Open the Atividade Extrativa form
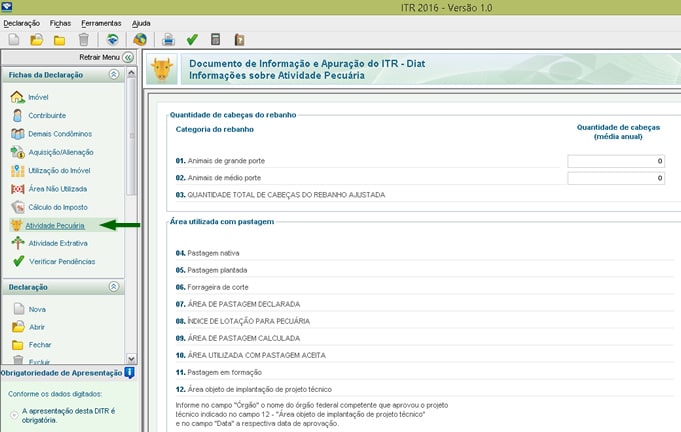Screen dimensions: 681x432 (x=58, y=243)
